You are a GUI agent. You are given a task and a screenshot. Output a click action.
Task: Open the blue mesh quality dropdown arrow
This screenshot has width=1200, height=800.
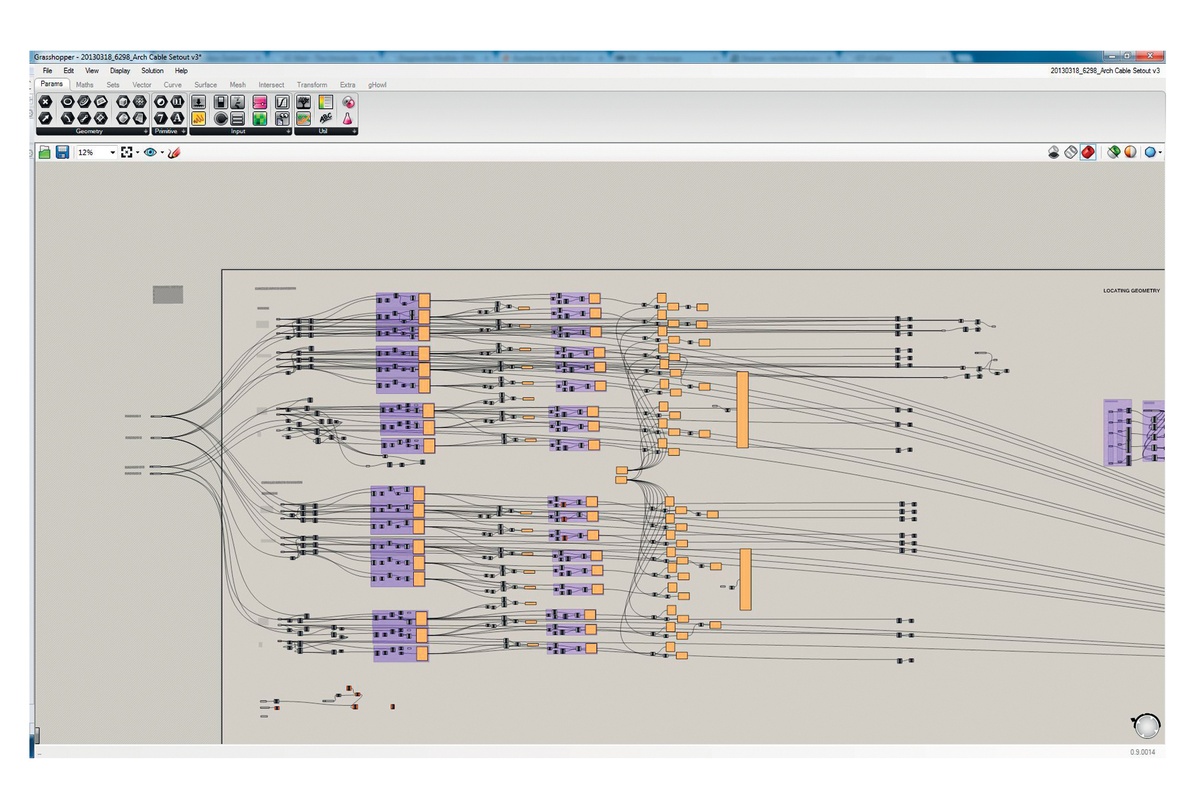click(1160, 152)
